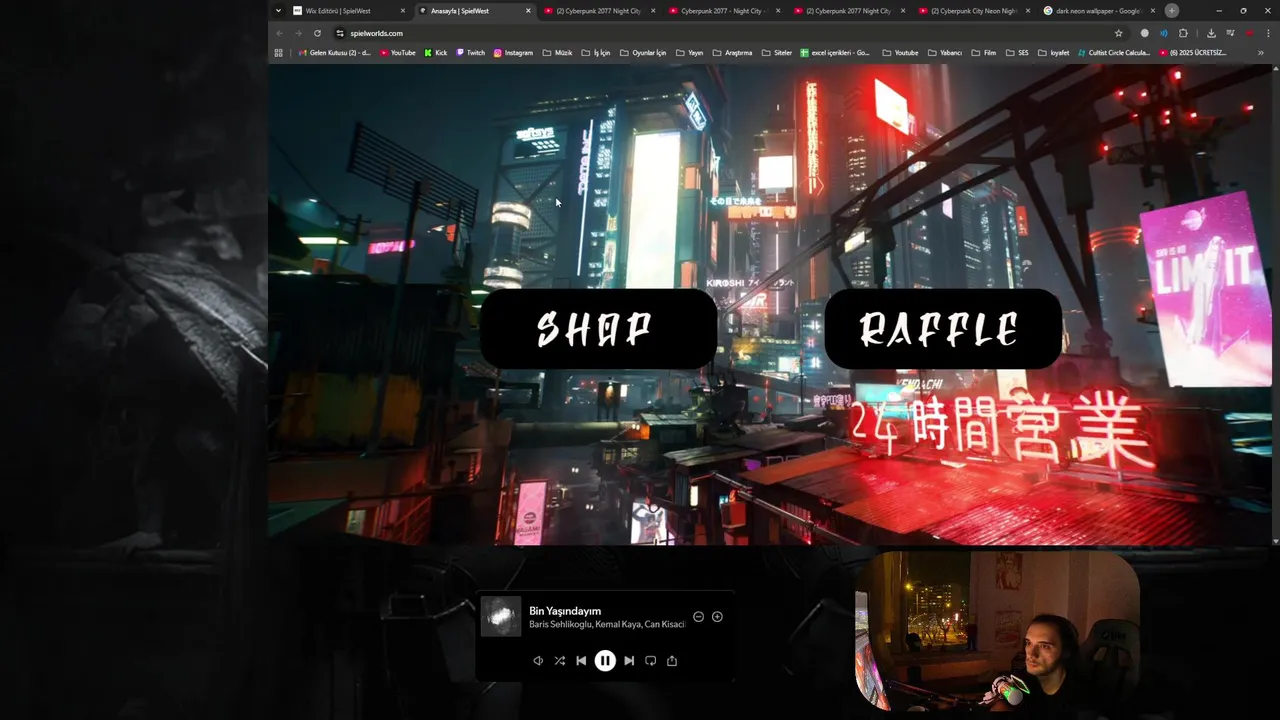Open a new browser tab
The height and width of the screenshot is (720, 1280).
[1172, 10]
